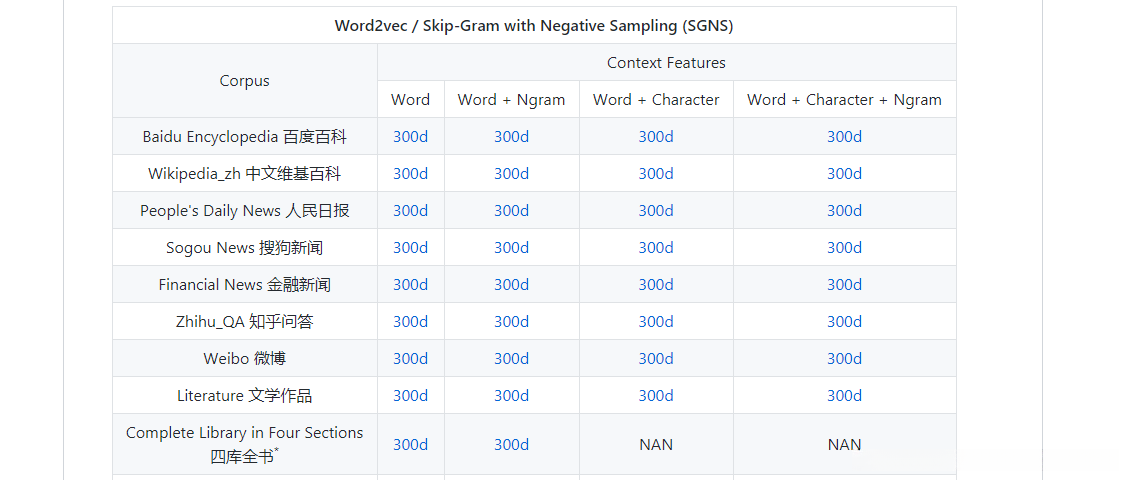
Task: Click the Corpus column header
Action: pyautogui.click(x=245, y=80)
